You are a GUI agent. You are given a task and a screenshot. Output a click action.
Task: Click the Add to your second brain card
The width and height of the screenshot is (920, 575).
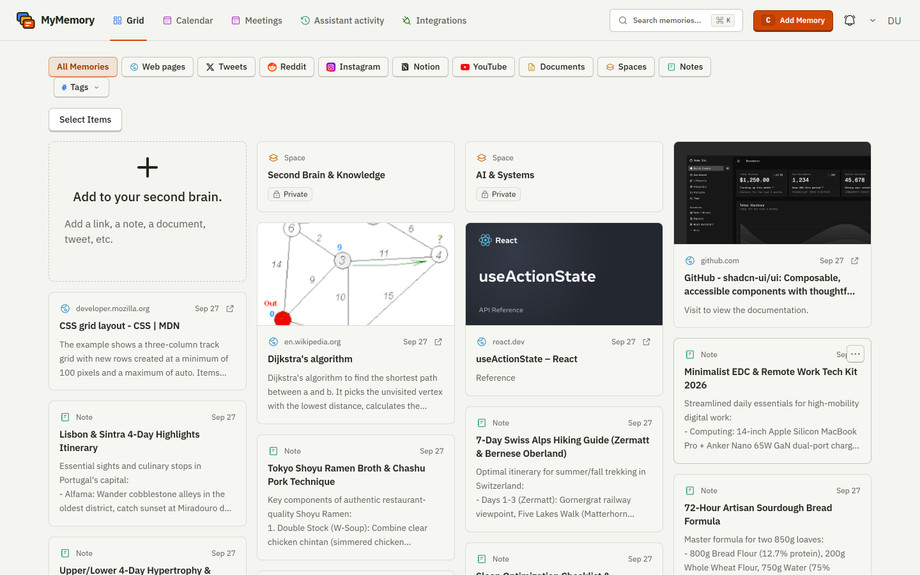[147, 211]
